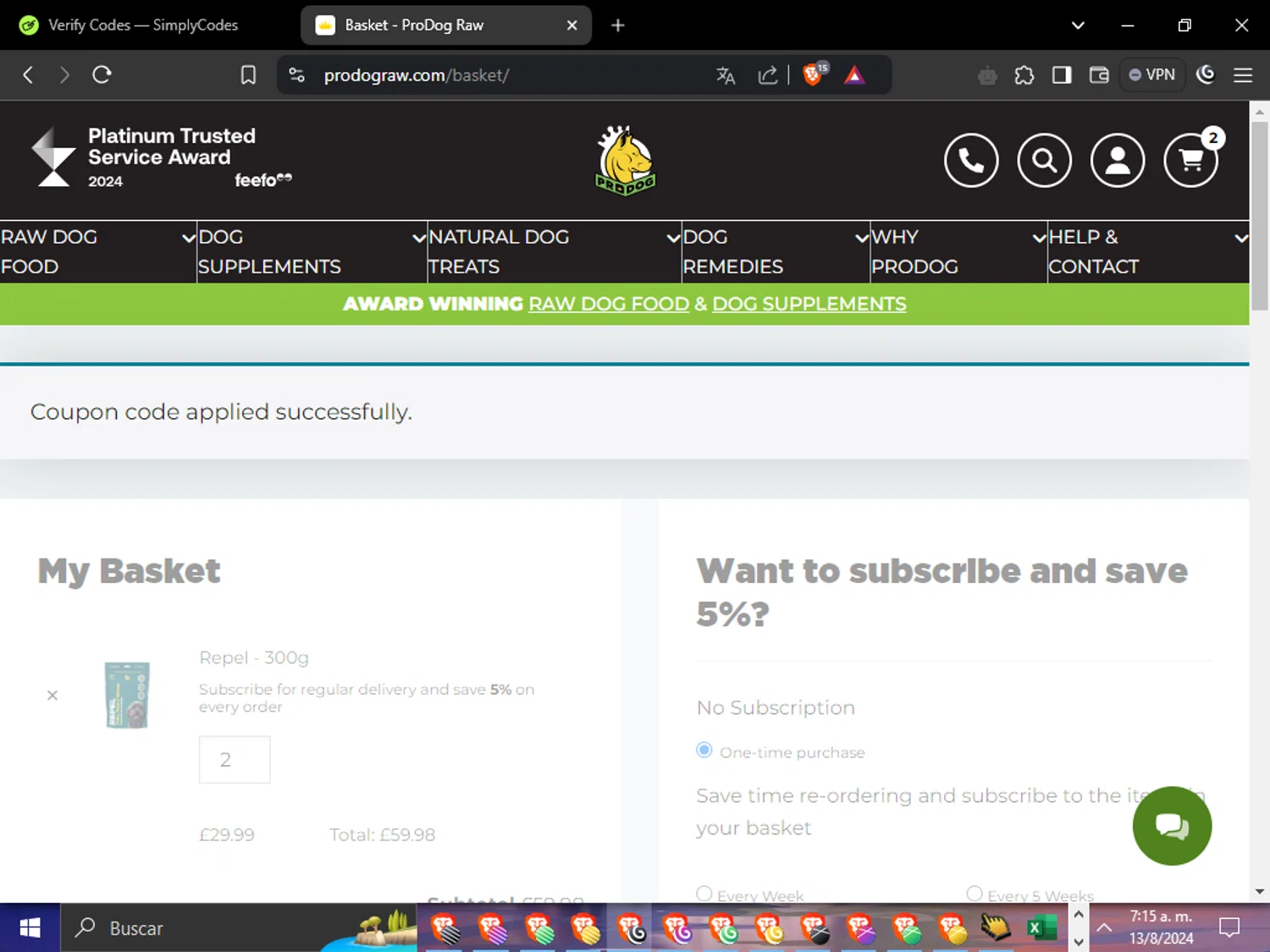
Task: Click the quantity field showing 2
Action: [235, 759]
